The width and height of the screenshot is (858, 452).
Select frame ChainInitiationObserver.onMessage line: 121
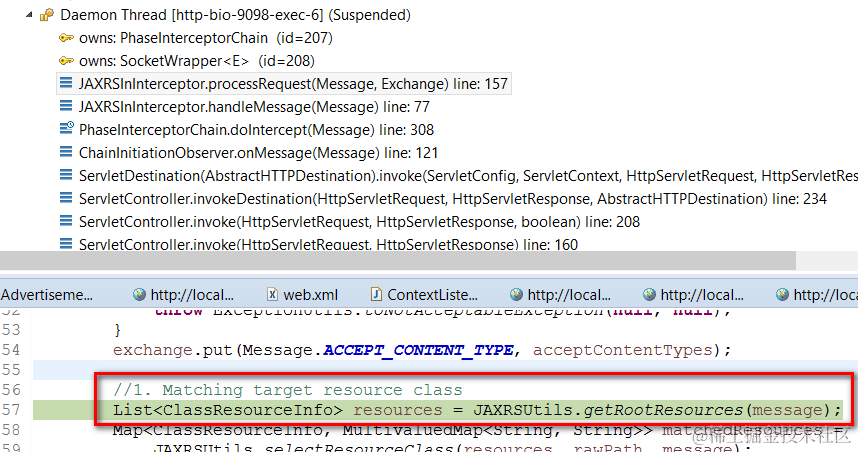[x=259, y=153]
